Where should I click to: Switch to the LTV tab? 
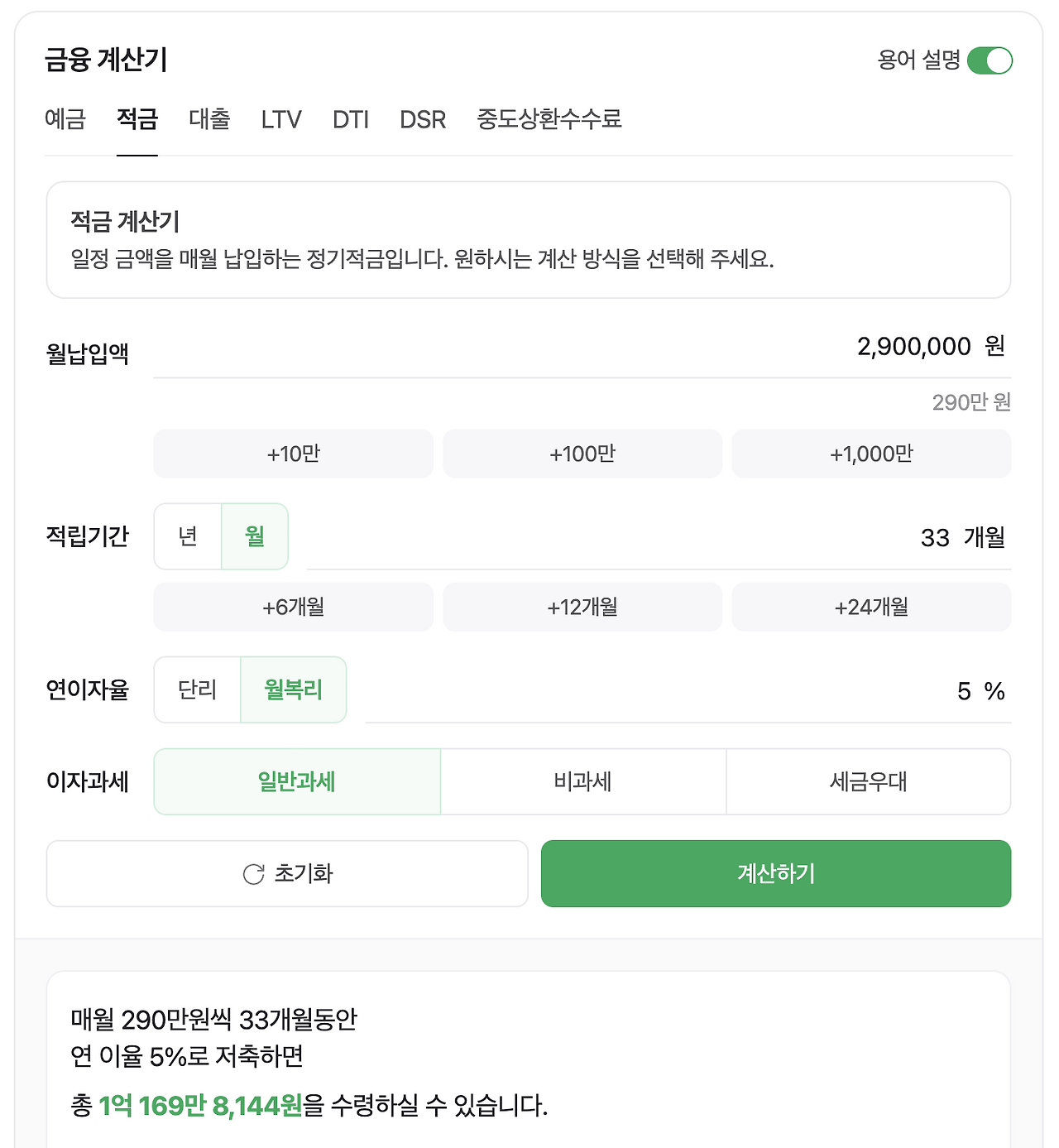pyautogui.click(x=281, y=120)
